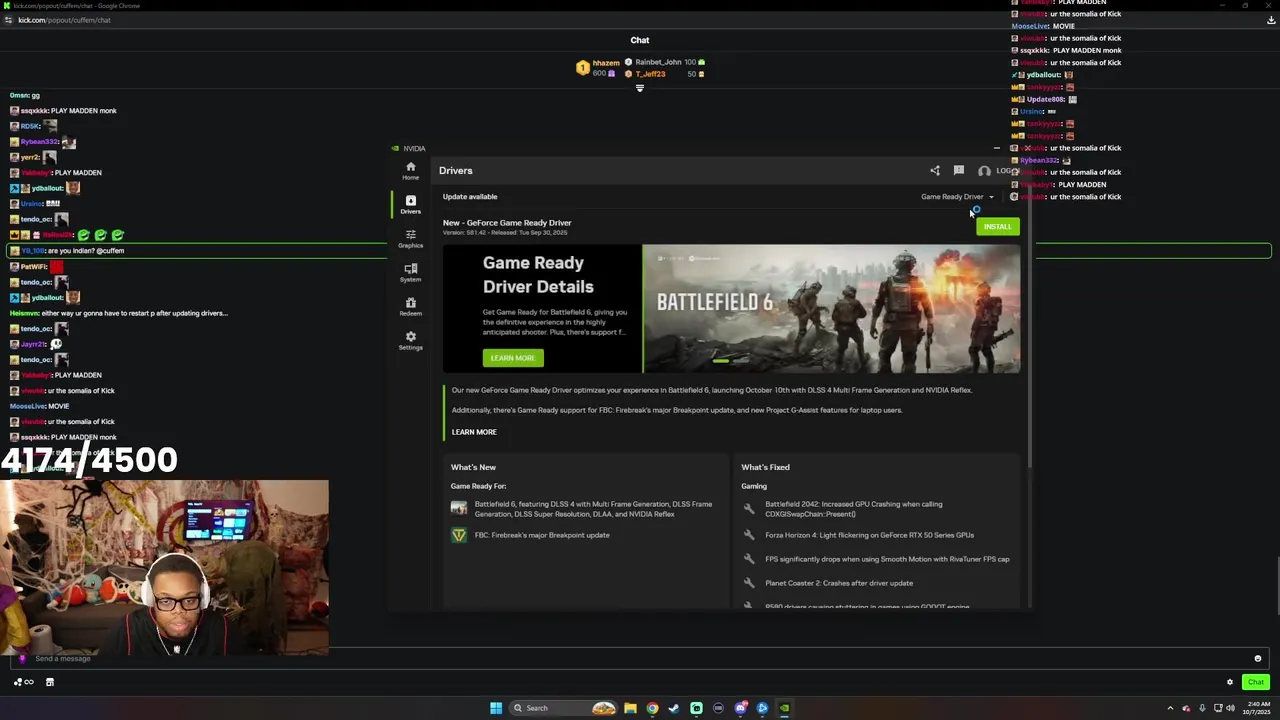Image resolution: width=1280 pixels, height=720 pixels.
Task: Click 'FBC: Firebreak's major Breakpoint update'
Action: (542, 535)
